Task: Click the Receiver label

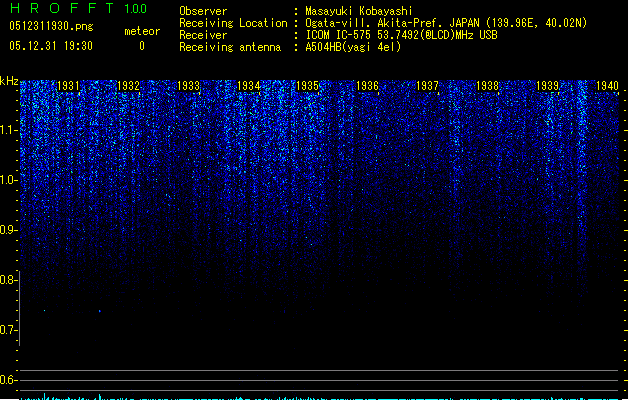Action: (x=203, y=35)
